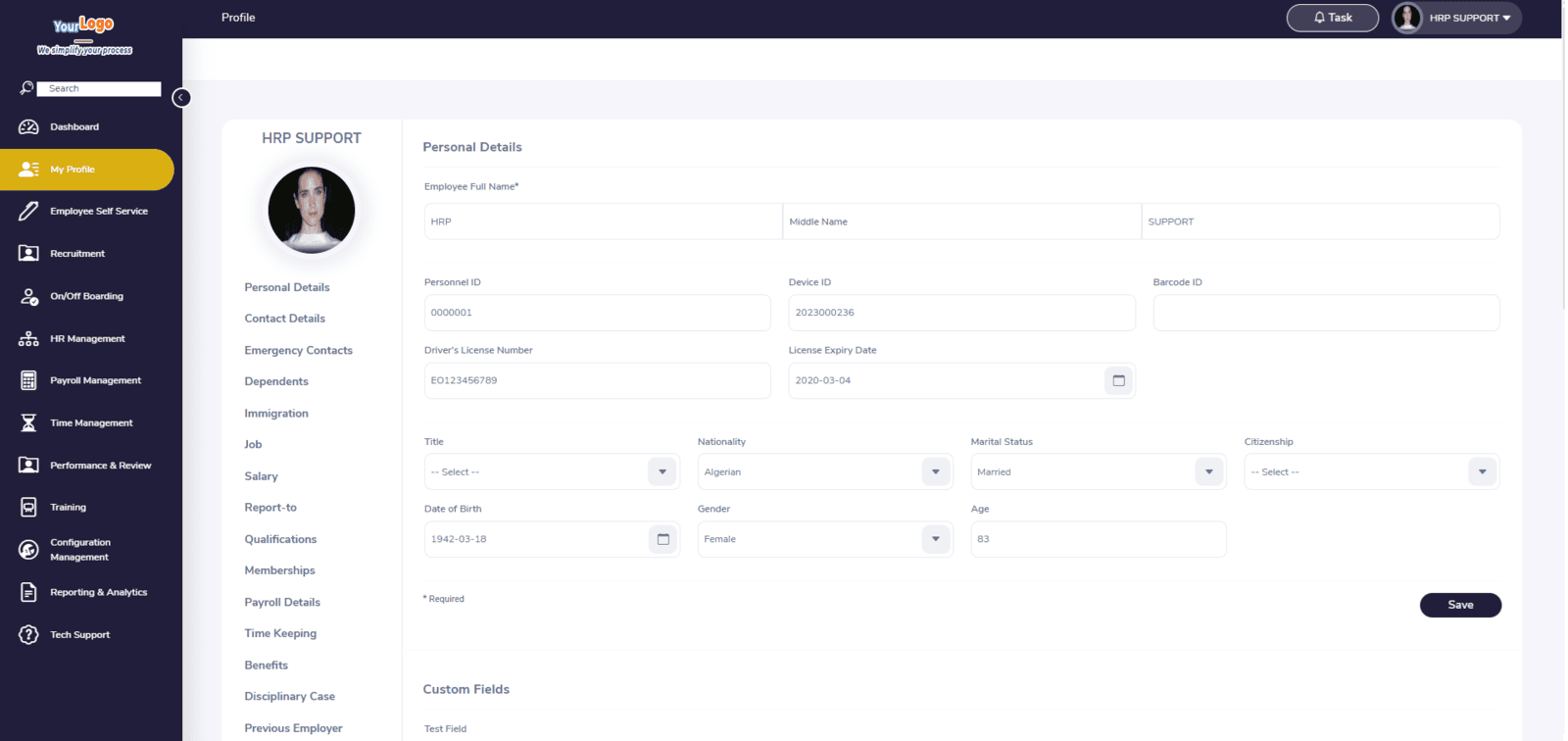Click the Time Management hourglass icon

coord(28,423)
